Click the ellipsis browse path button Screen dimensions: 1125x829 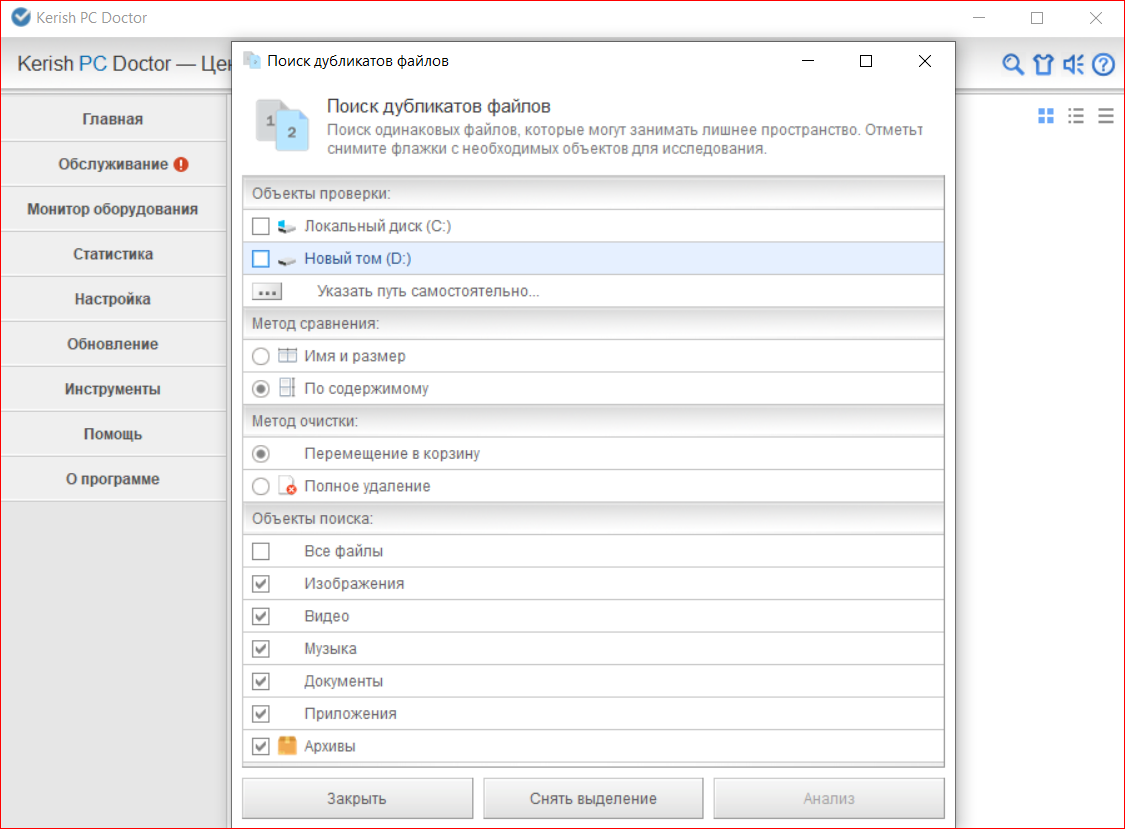point(268,291)
